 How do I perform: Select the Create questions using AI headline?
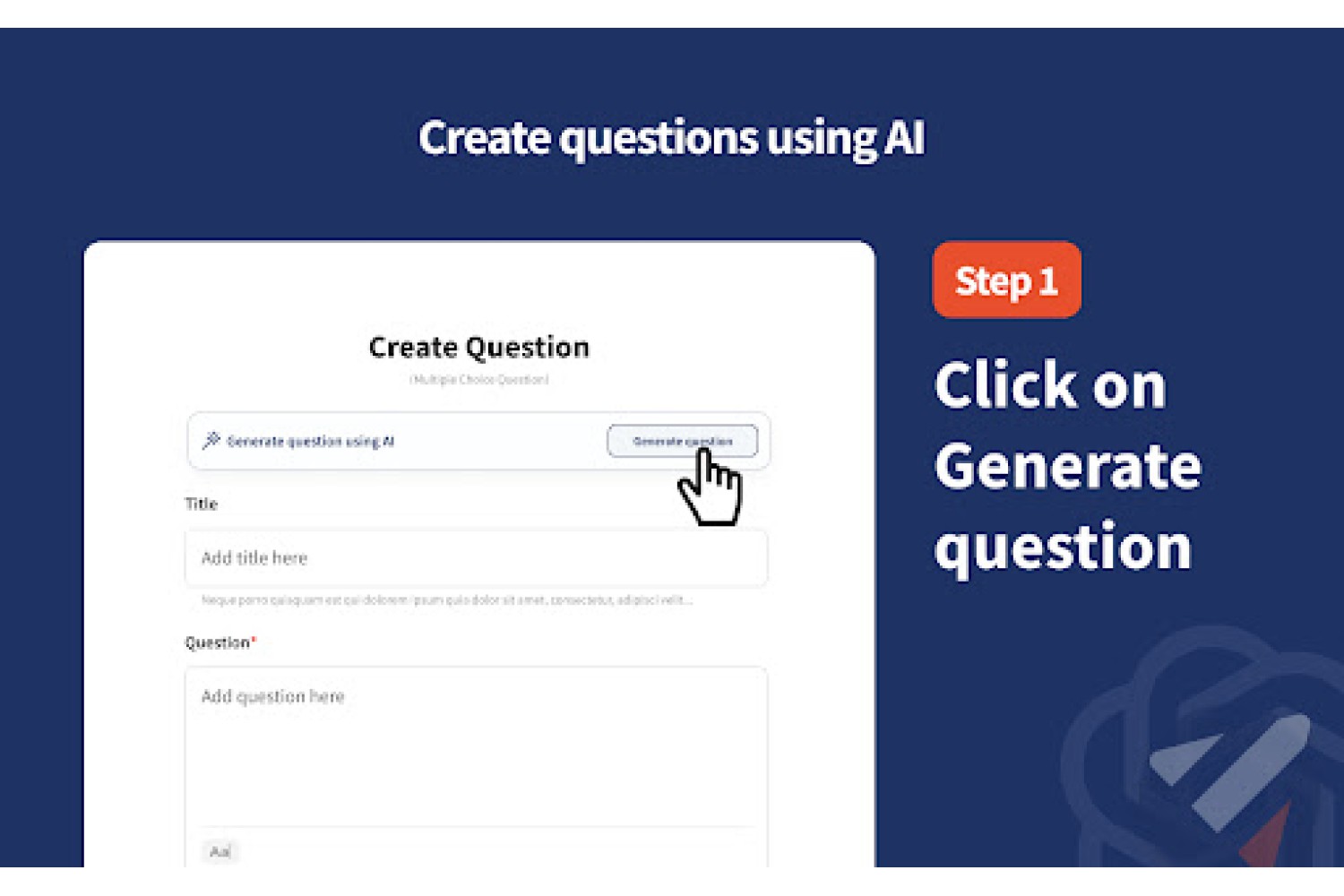point(671,139)
